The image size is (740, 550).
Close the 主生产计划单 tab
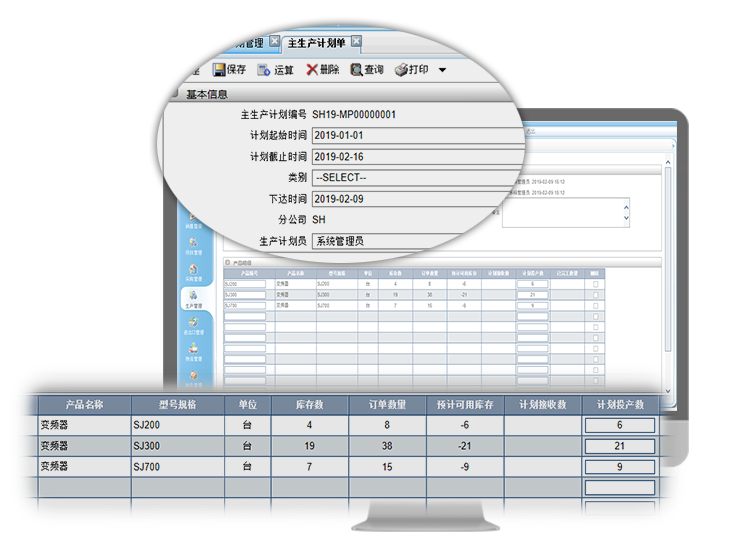point(356,43)
